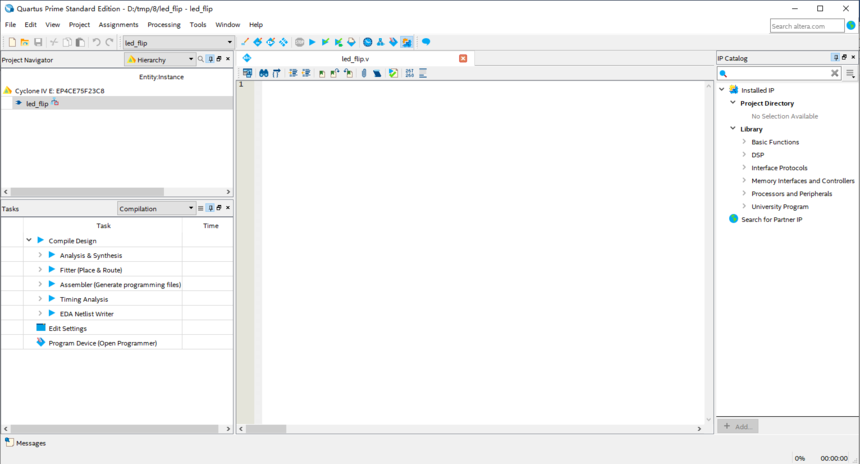Toggle line numbers icon in editor toolbar
Screen dimensions: 860x464
pyautogui.click(x=409, y=73)
